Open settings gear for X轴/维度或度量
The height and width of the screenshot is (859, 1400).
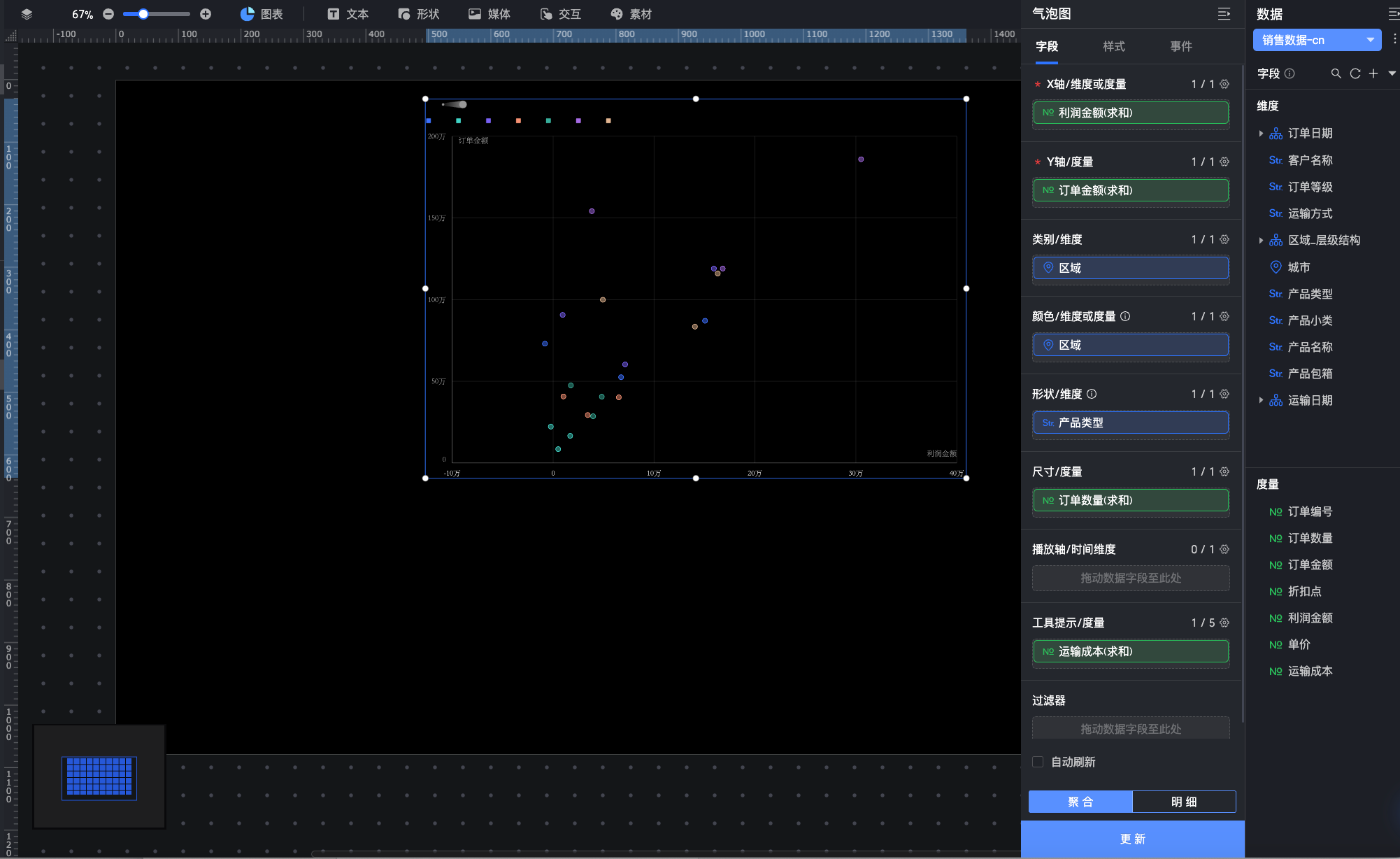[1224, 84]
